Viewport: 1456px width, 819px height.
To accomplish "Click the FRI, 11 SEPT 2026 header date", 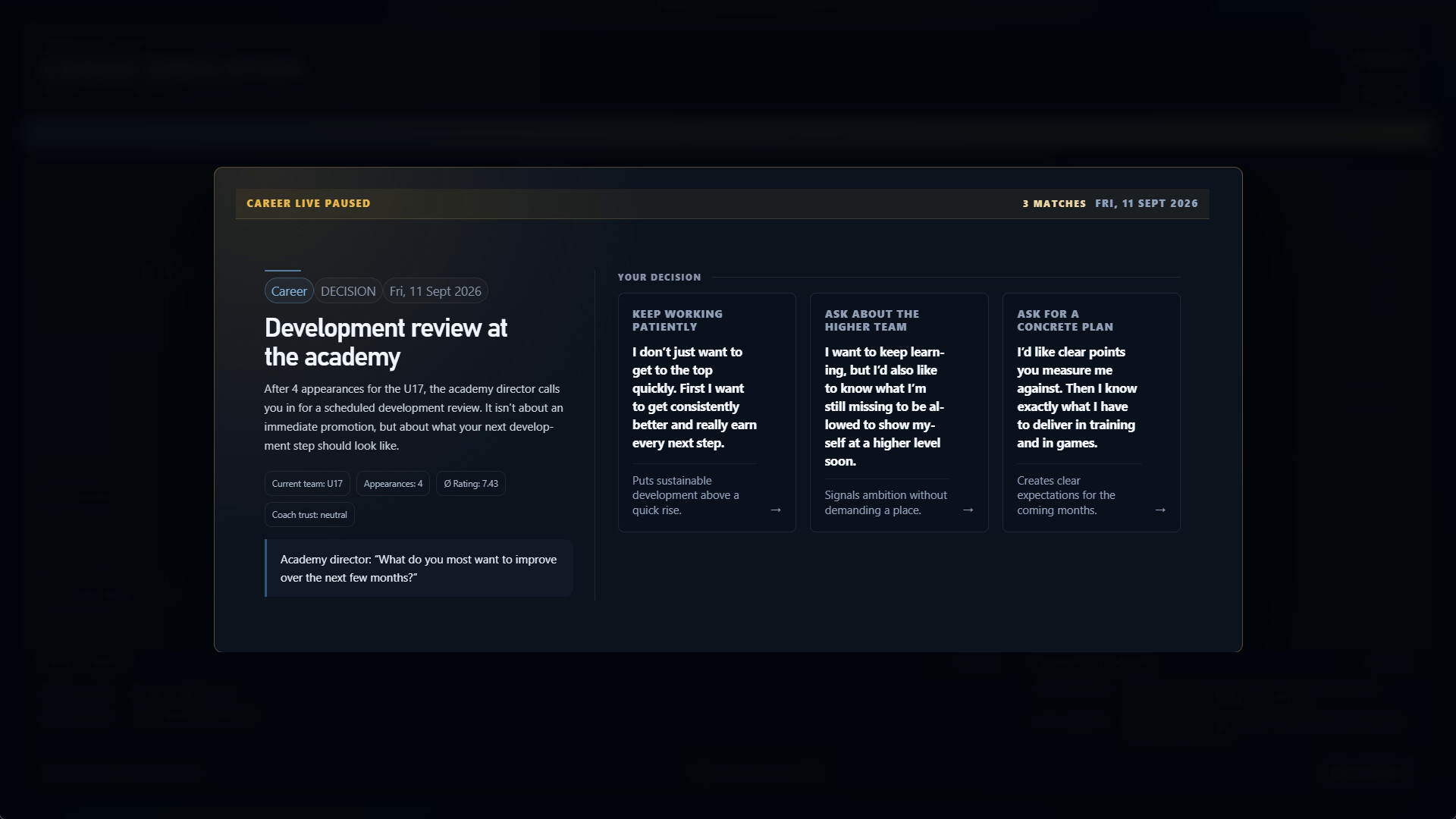I will tap(1147, 203).
